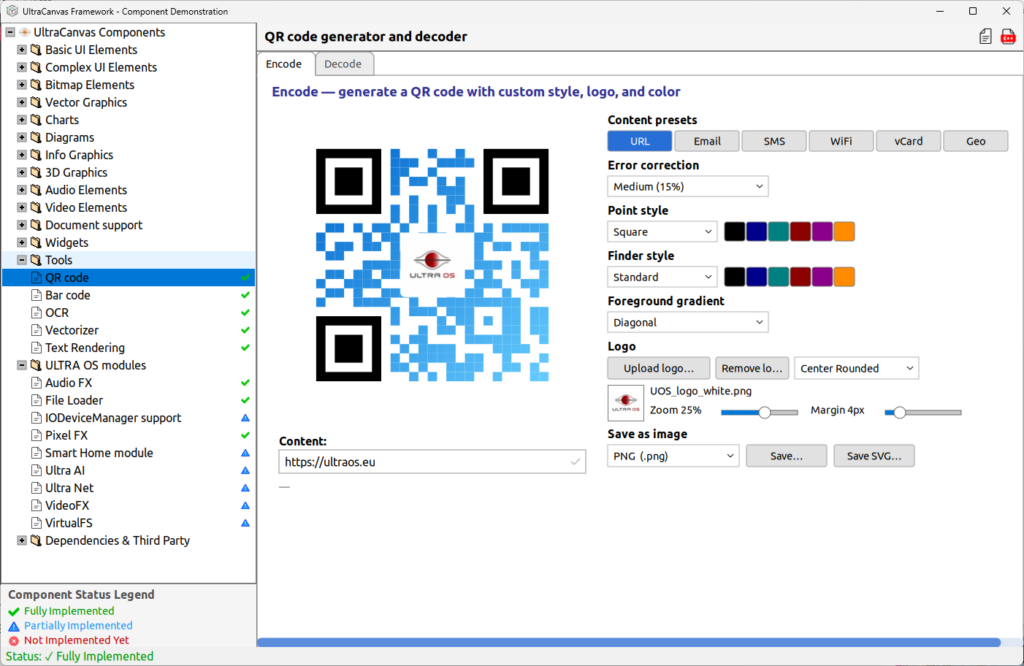This screenshot has height=666, width=1024.
Task: Click the ULTRA OS modules folder icon
Action: coord(36,365)
